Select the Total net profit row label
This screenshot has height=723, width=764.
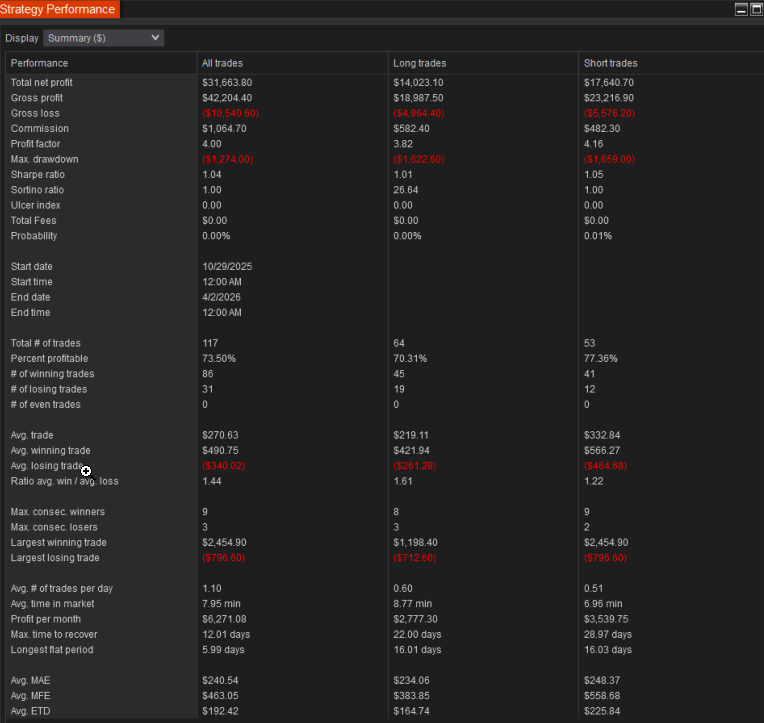(41, 82)
